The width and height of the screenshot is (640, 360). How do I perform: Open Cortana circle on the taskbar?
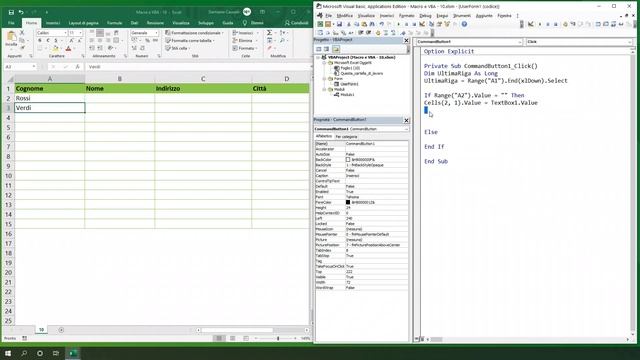point(40,353)
